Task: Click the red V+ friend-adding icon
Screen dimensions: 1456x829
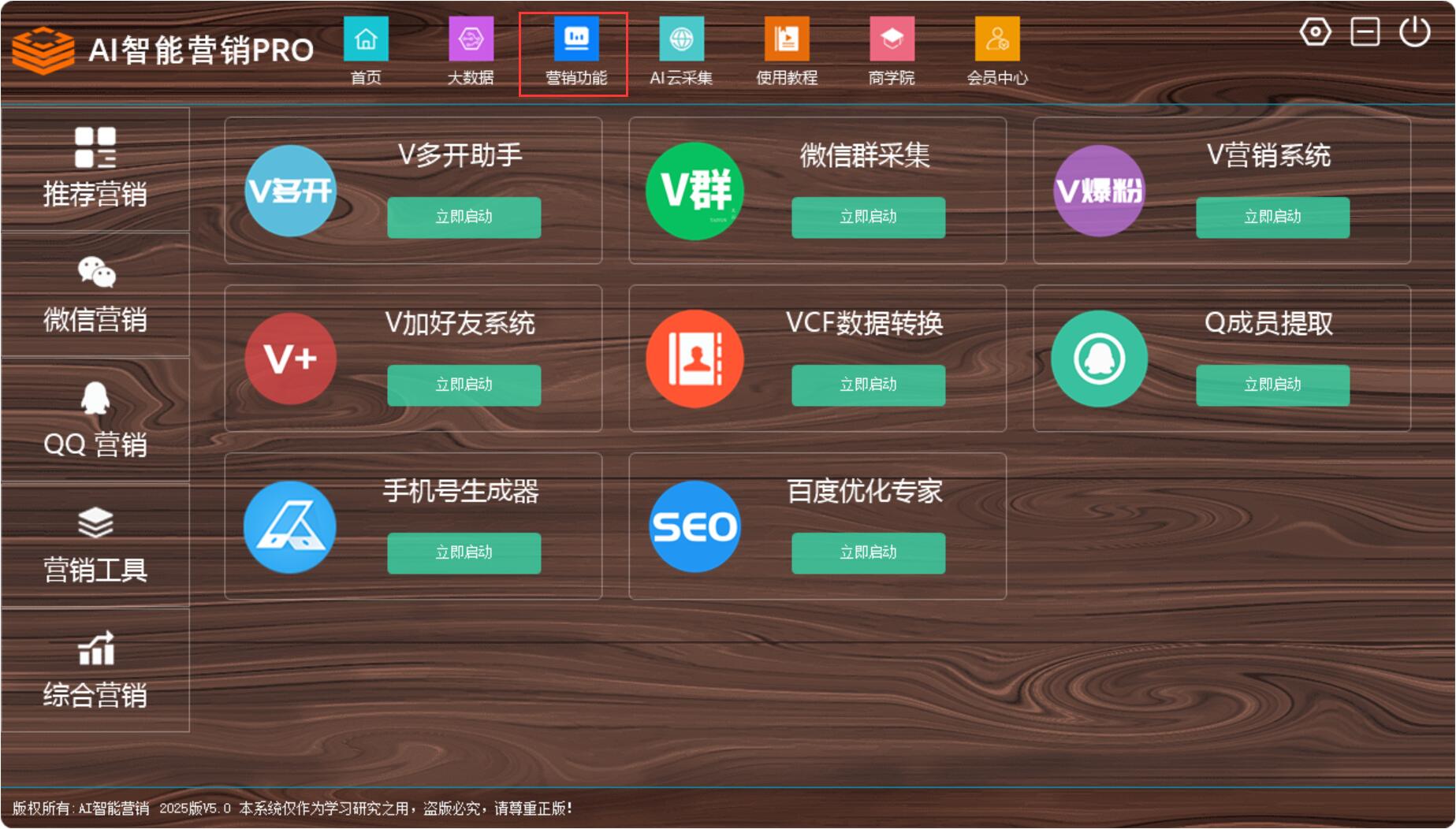Action: pyautogui.click(x=290, y=359)
